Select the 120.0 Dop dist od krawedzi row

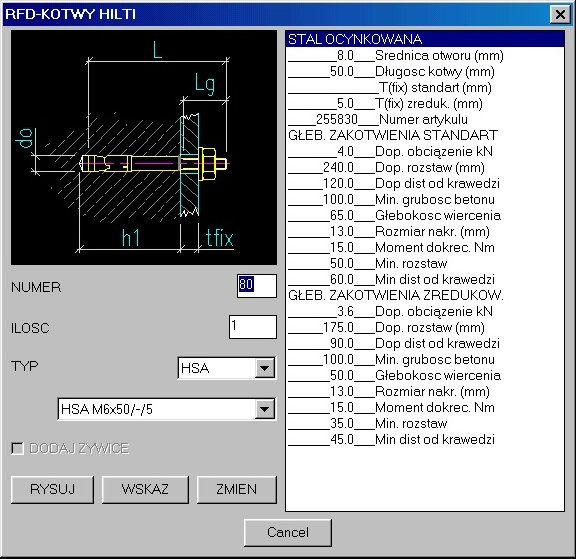pos(425,183)
